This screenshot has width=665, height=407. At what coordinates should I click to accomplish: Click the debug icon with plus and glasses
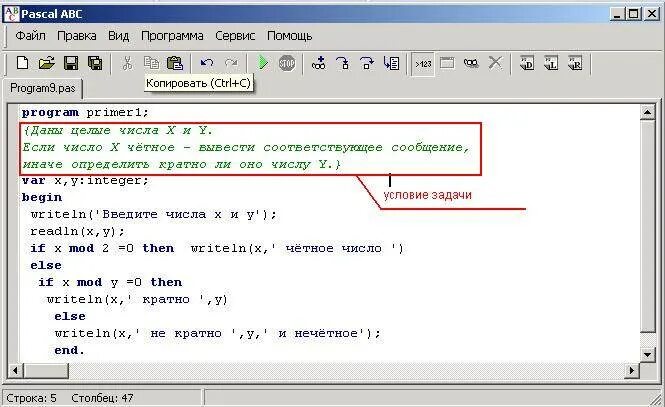click(x=319, y=63)
